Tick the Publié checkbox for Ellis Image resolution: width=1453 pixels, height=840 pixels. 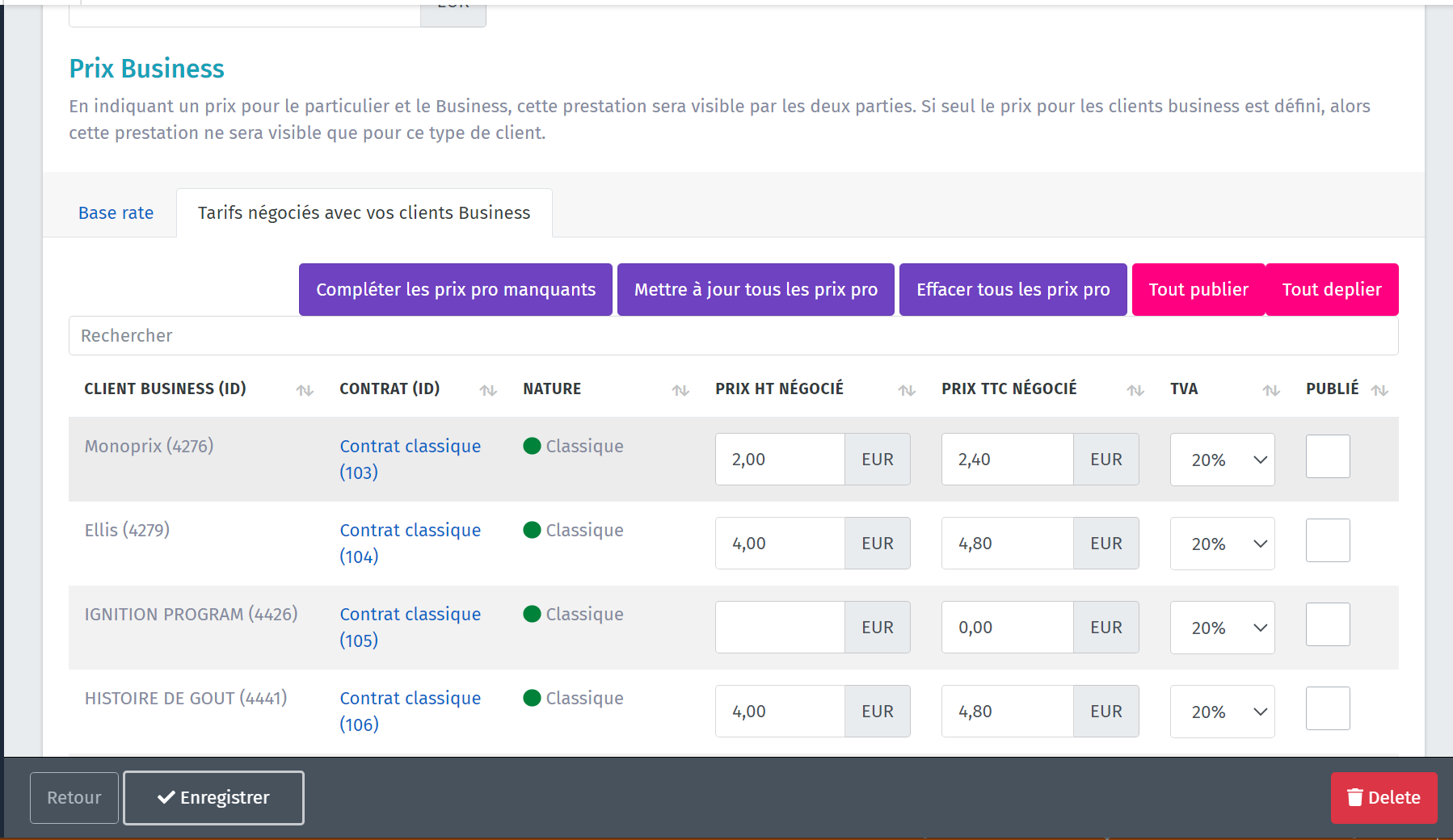pyautogui.click(x=1328, y=540)
